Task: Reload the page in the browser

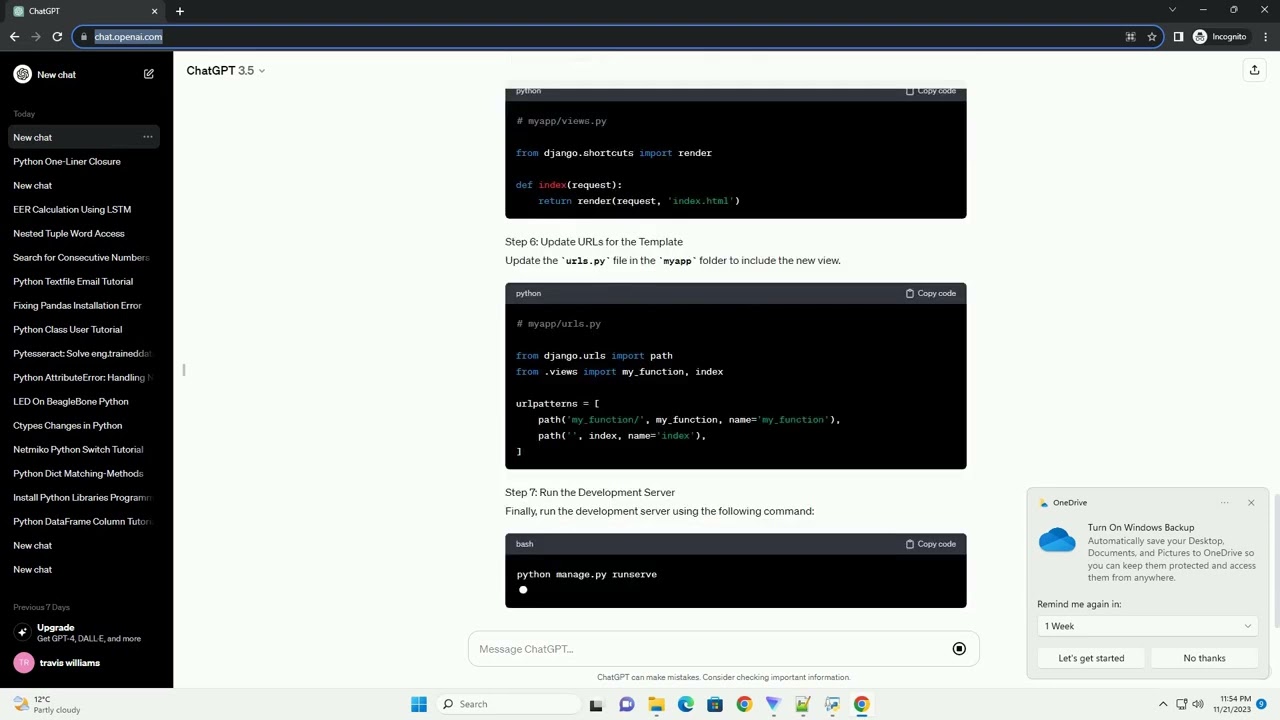Action: (x=57, y=37)
